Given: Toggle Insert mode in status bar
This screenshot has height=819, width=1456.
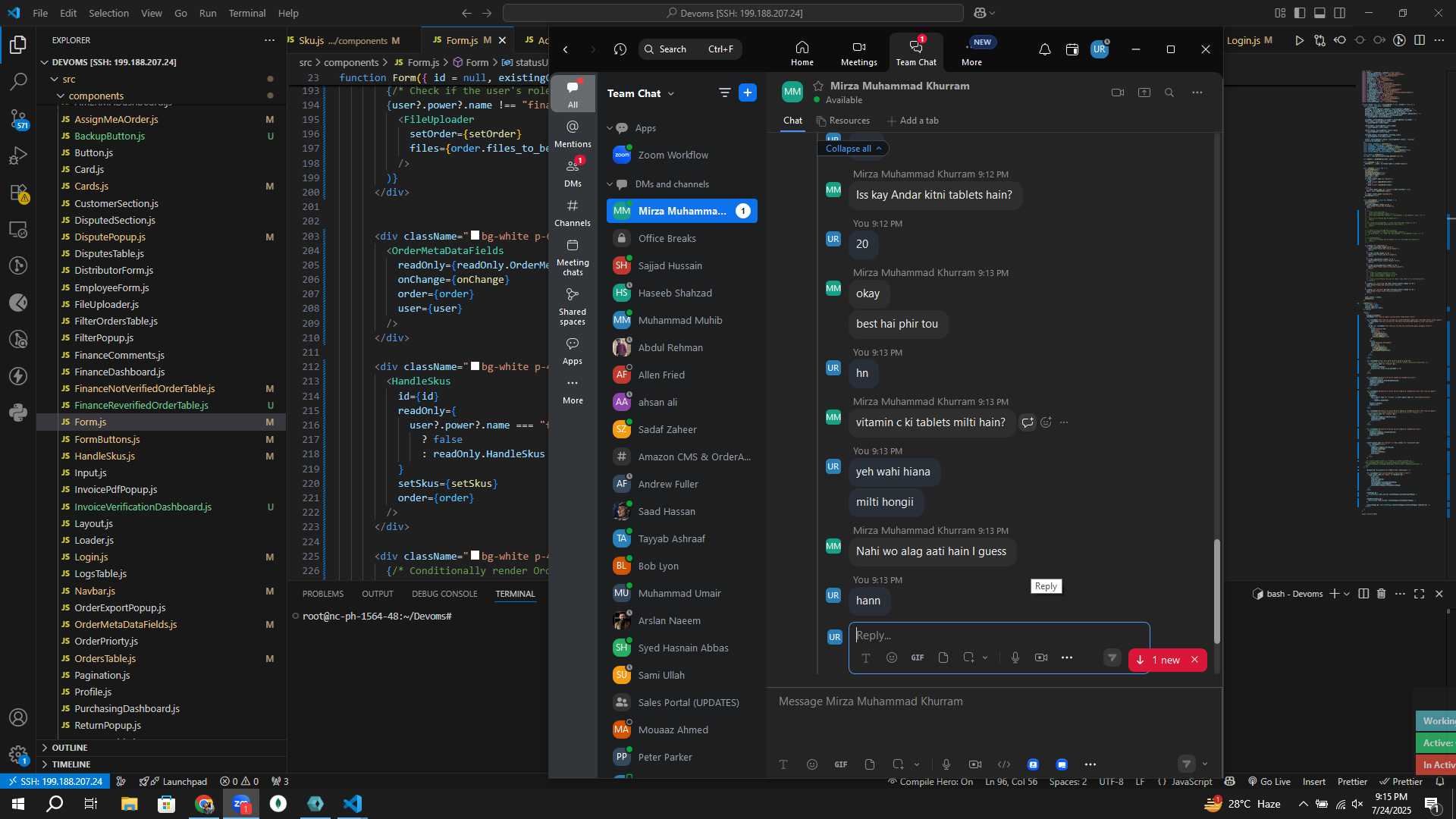Looking at the screenshot, I should pos(1314,782).
